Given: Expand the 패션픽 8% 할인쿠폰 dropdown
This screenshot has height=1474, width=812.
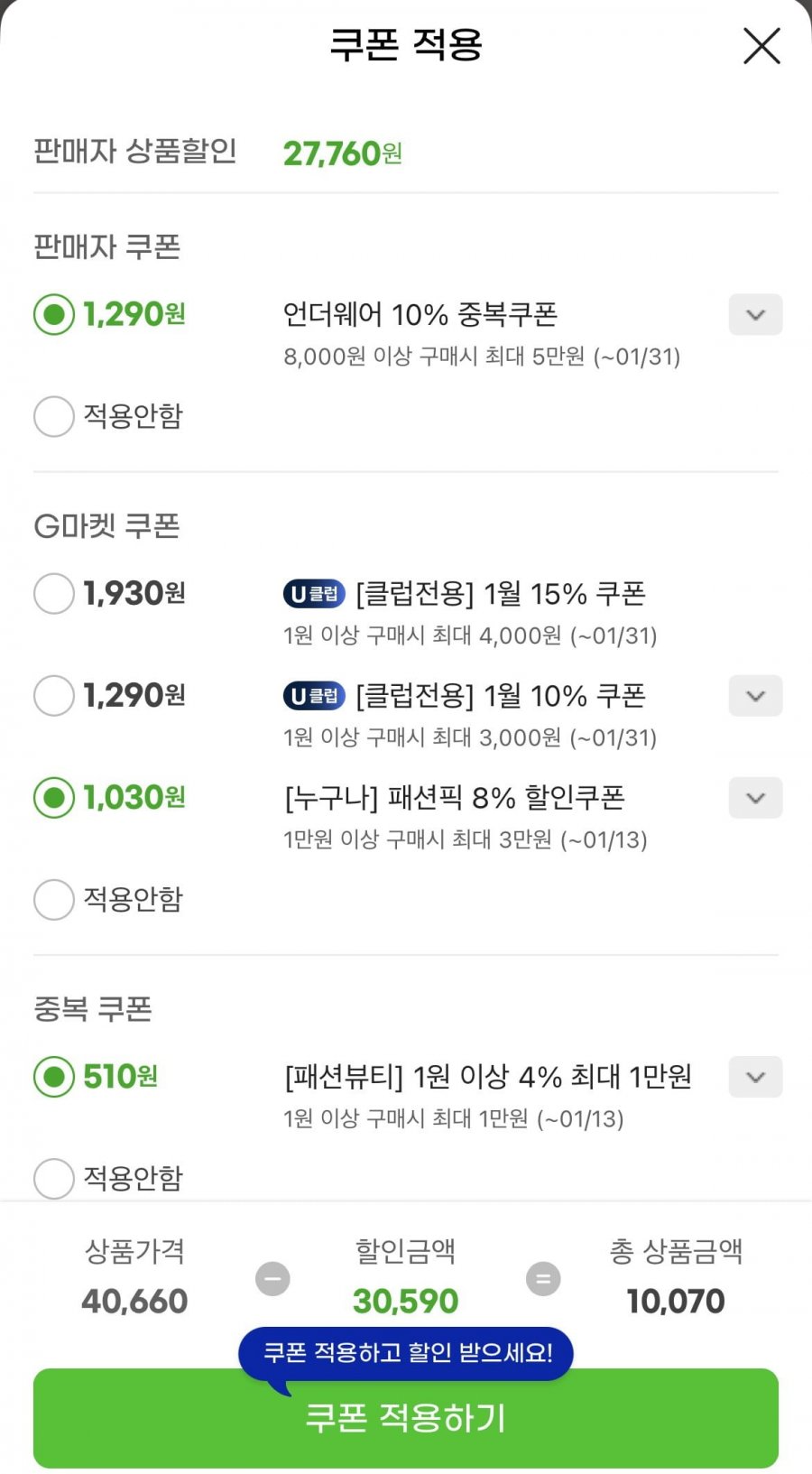Looking at the screenshot, I should click(x=755, y=798).
